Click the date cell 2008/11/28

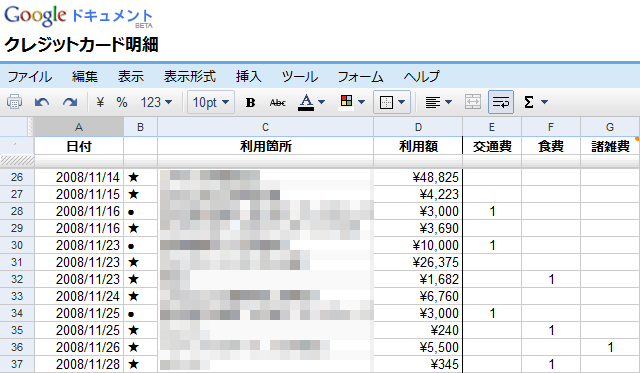(79, 364)
